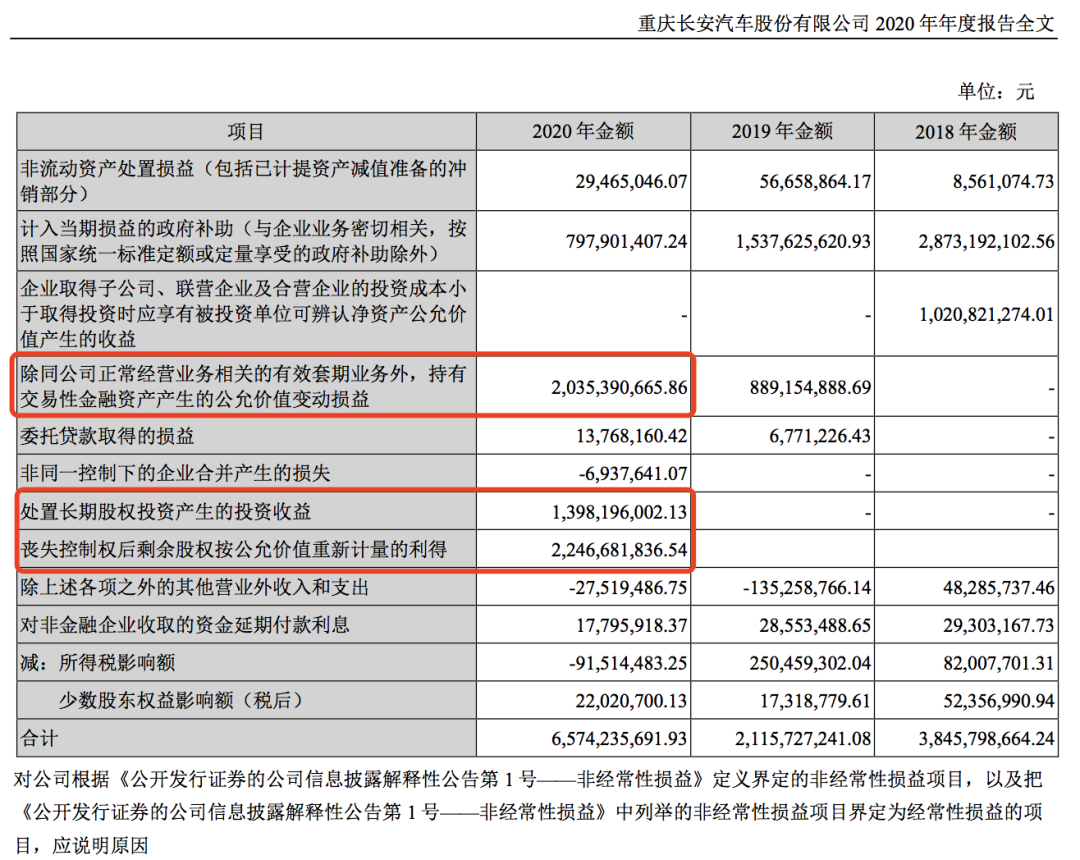This screenshot has width=1080, height=860.
Task: Click the 2020 年金额 column header
Action: click(x=583, y=132)
